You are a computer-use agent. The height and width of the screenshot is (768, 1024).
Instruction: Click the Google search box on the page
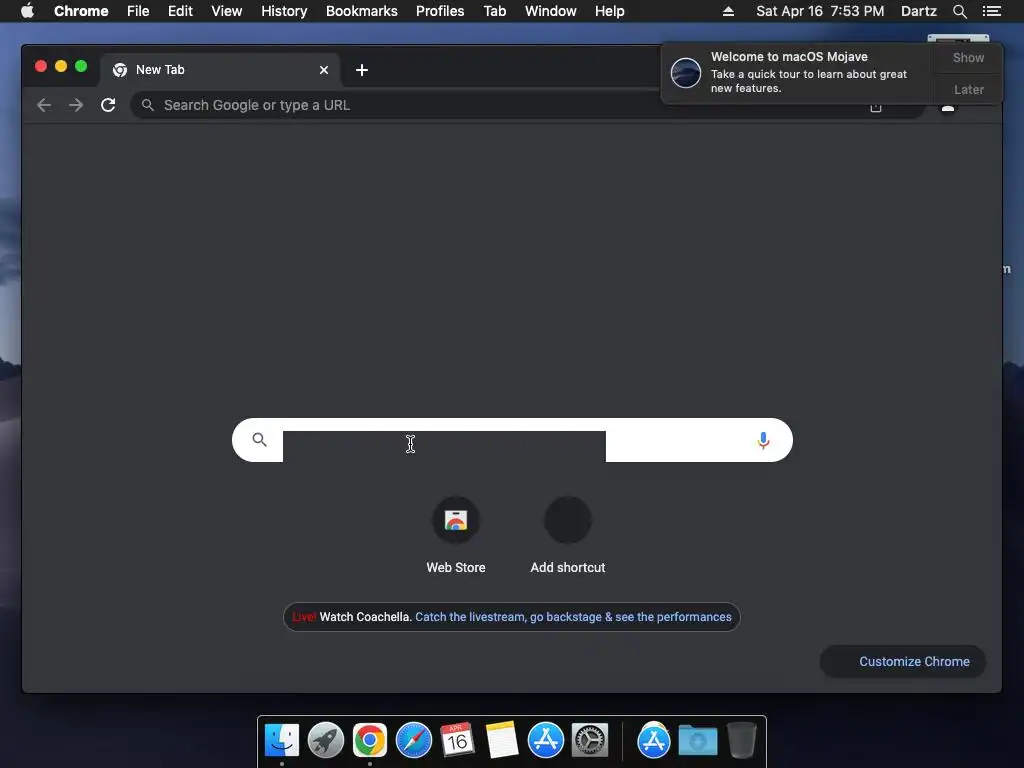pos(512,440)
